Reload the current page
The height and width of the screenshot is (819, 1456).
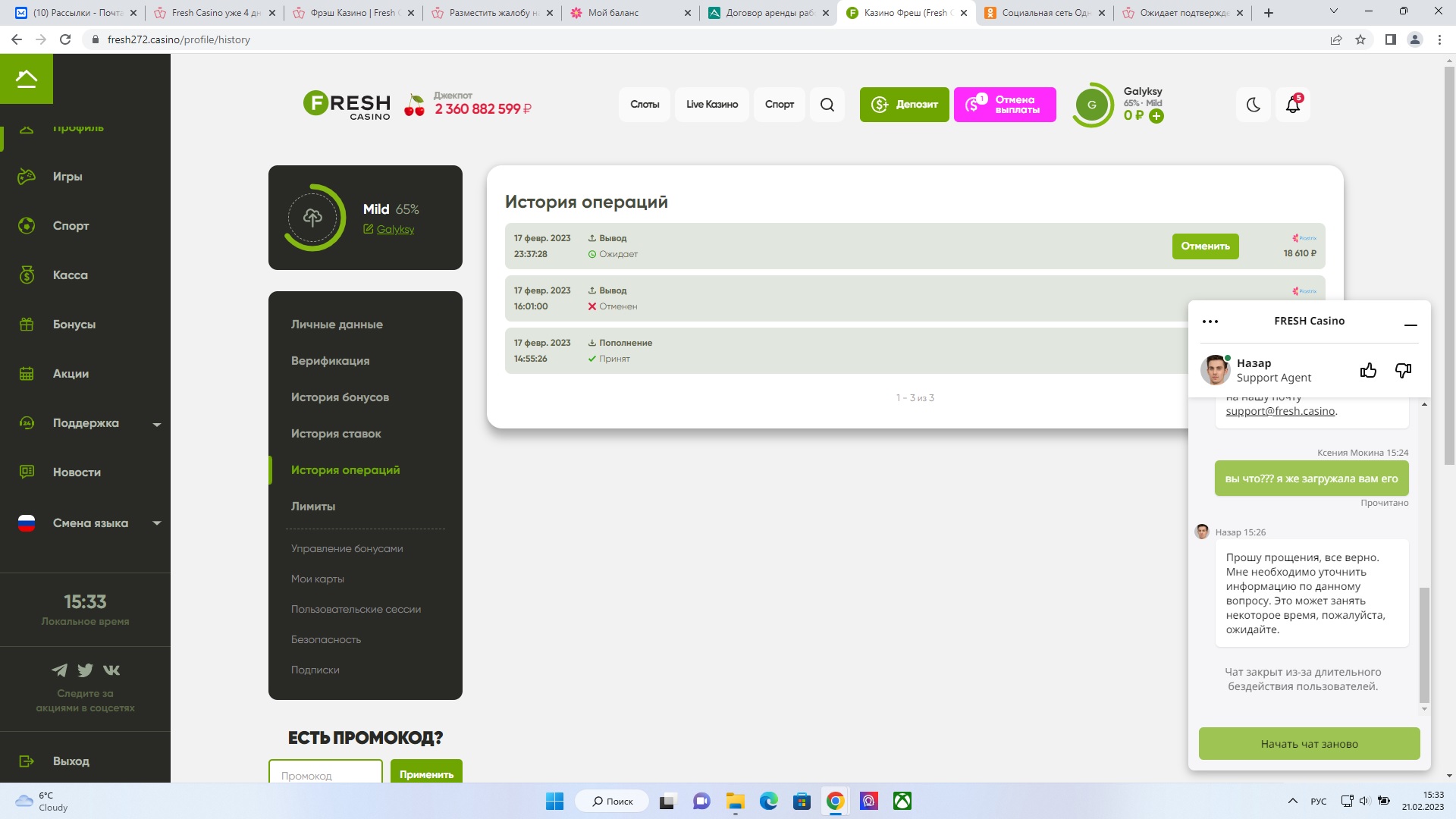point(65,39)
